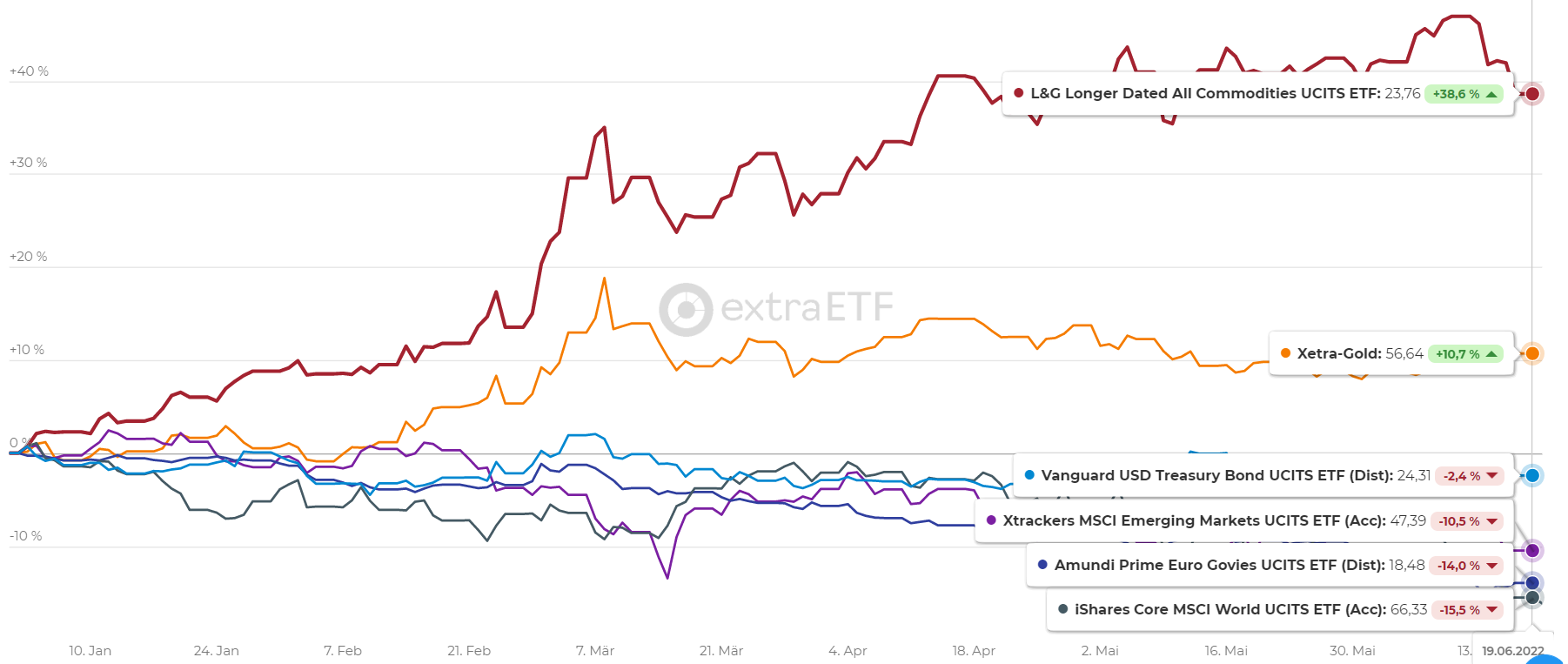This screenshot has height=664, width=1568.
Task: Click the -2,4 % Vanguard badge
Action: click(1469, 476)
